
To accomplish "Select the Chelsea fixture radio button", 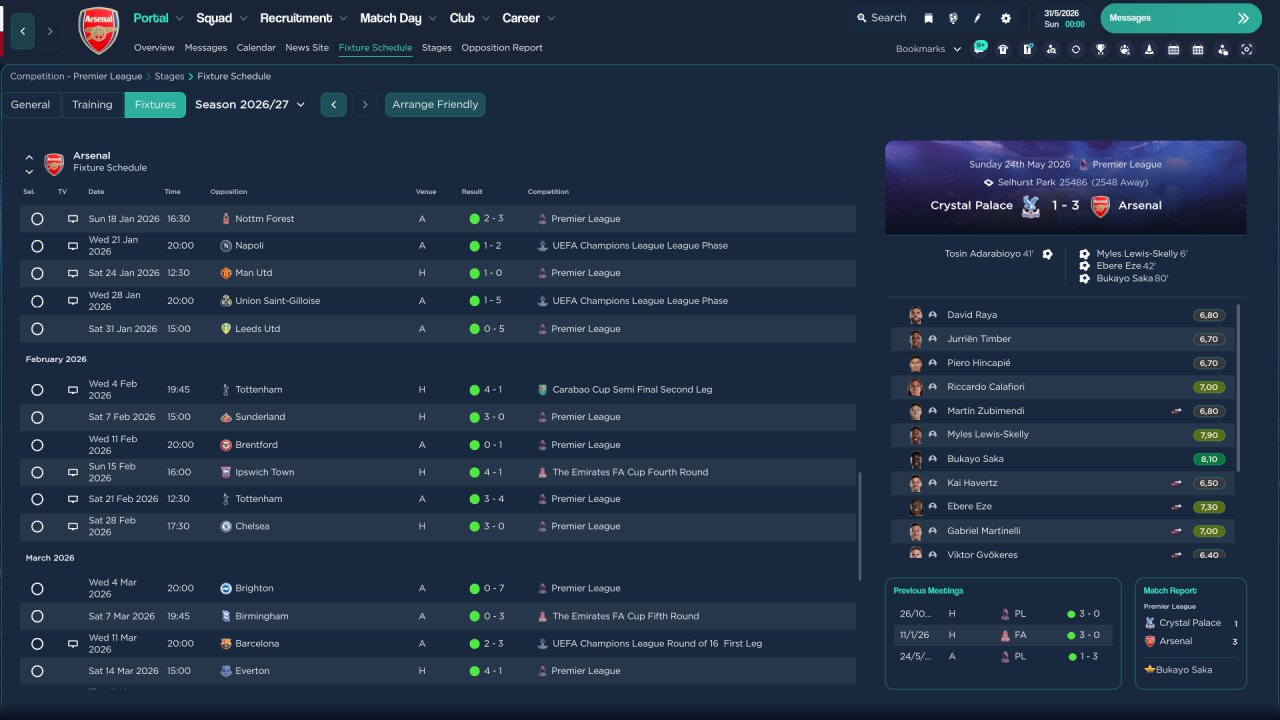I will click(37, 526).
